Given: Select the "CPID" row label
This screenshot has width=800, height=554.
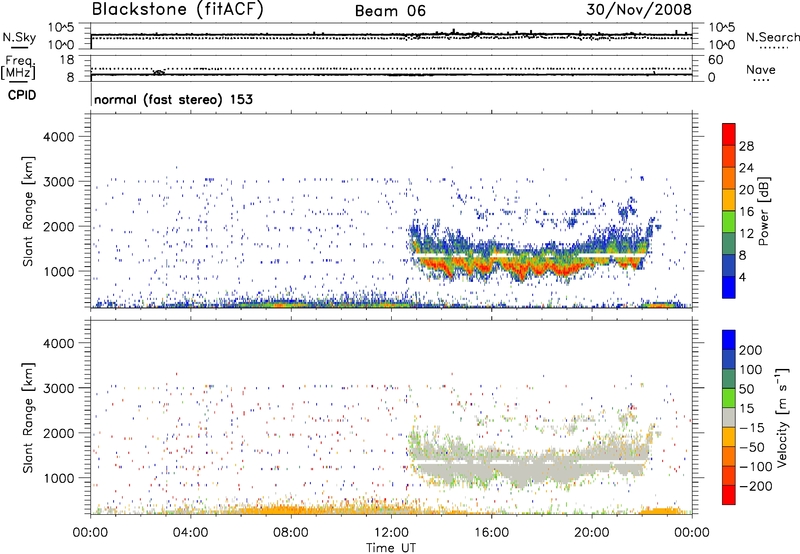Looking at the screenshot, I should pos(22,95).
